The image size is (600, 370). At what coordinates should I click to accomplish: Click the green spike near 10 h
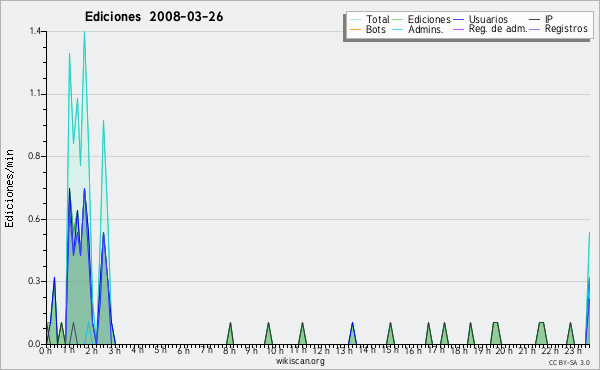click(268, 334)
